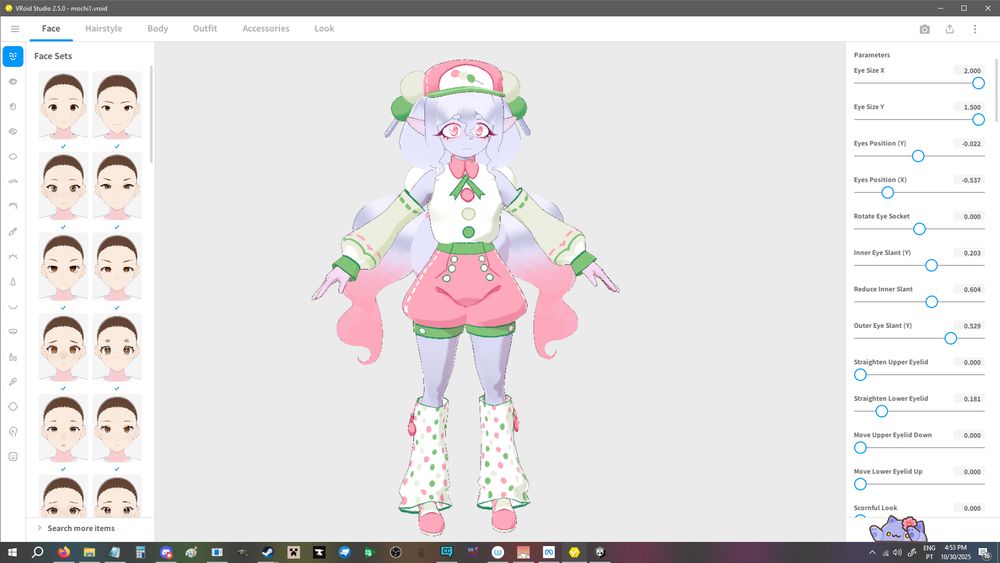Open the Eyeliner brush icon

pos(13,231)
